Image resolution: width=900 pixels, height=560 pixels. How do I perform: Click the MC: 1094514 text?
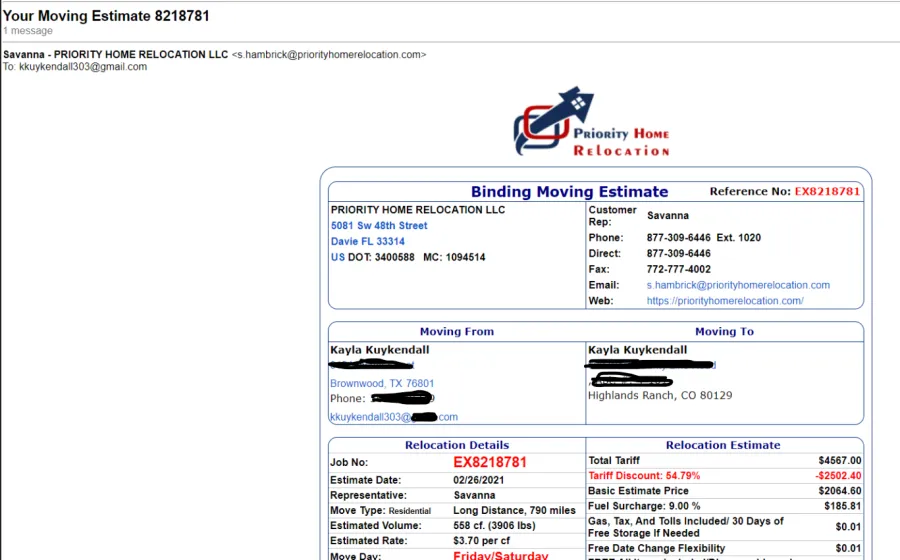454,257
